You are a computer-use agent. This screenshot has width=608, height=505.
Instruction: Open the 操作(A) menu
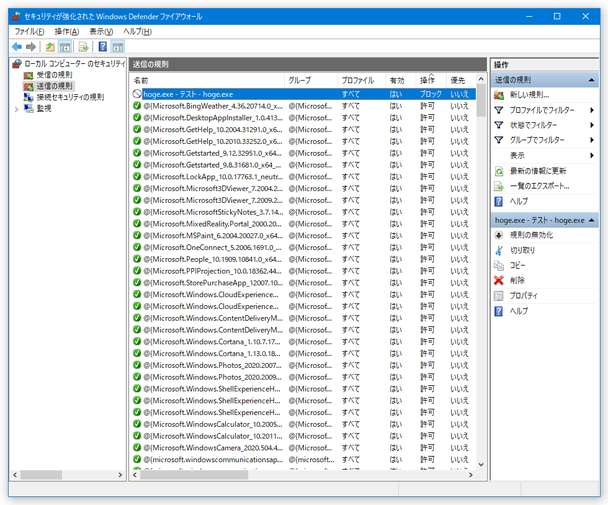coord(67,32)
